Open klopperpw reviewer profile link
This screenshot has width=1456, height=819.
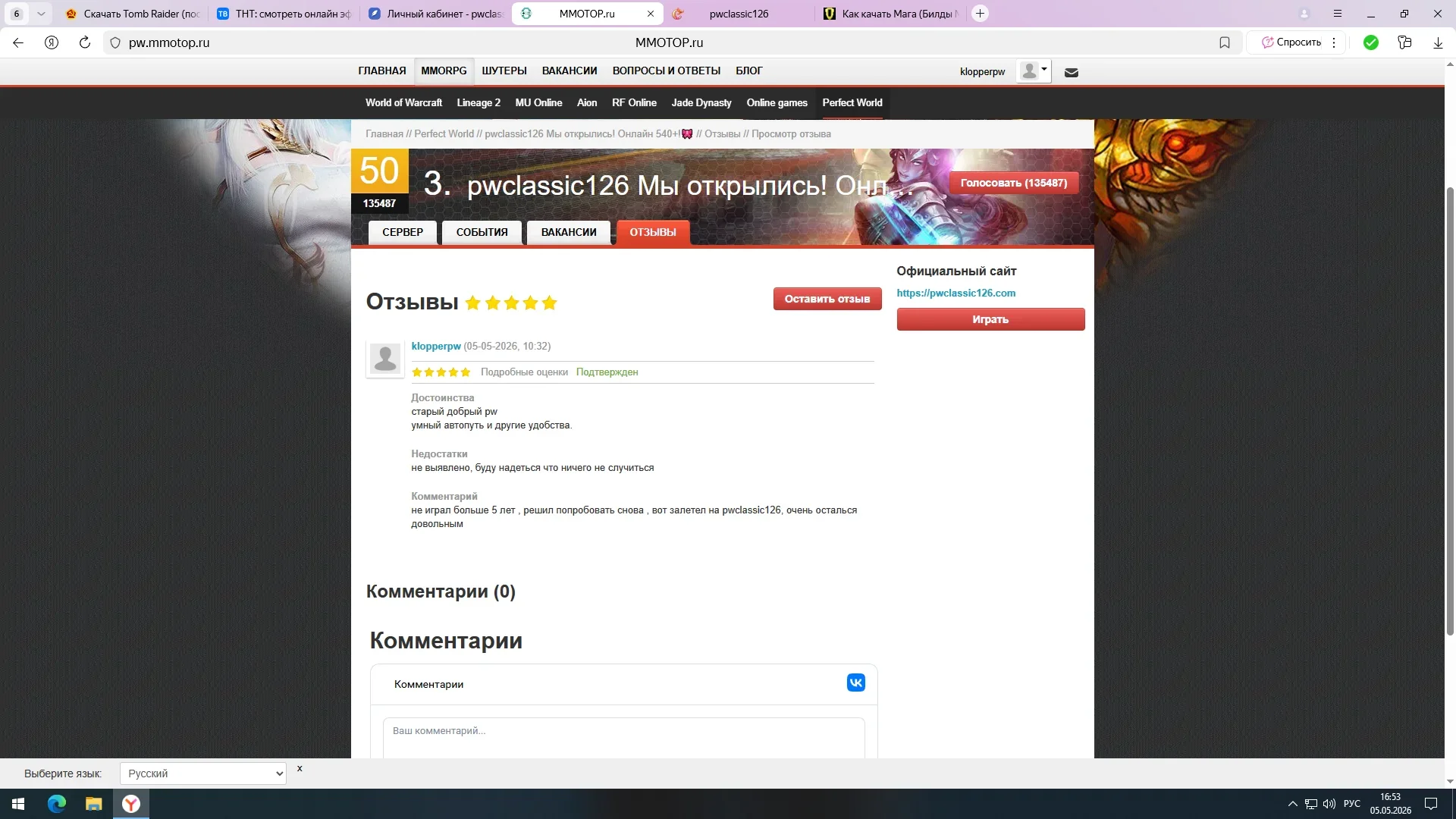click(436, 346)
